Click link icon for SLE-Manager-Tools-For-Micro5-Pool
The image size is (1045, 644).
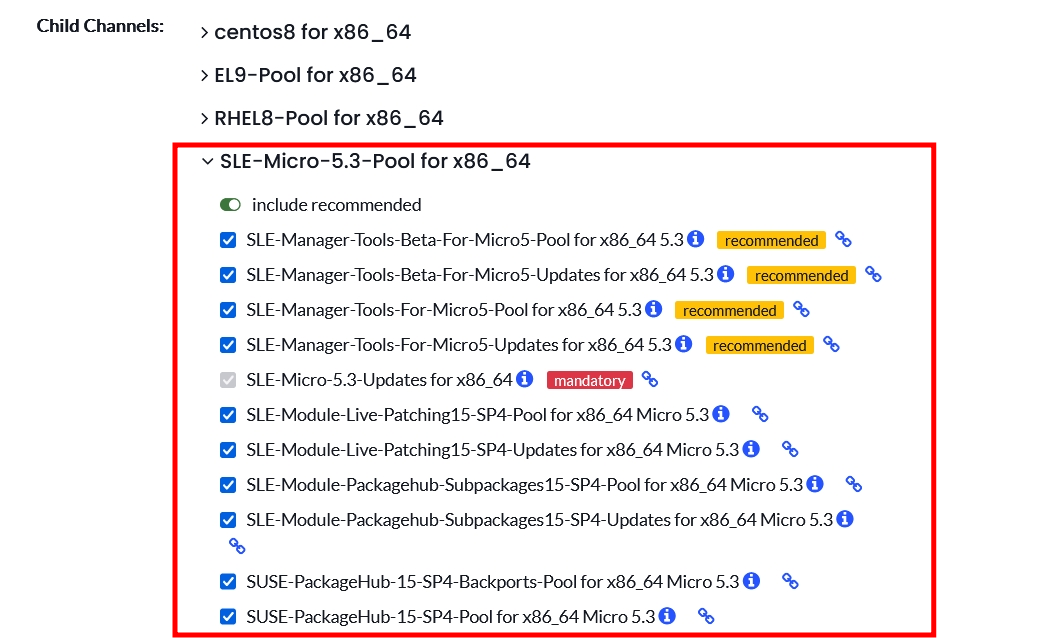pyautogui.click(x=801, y=309)
